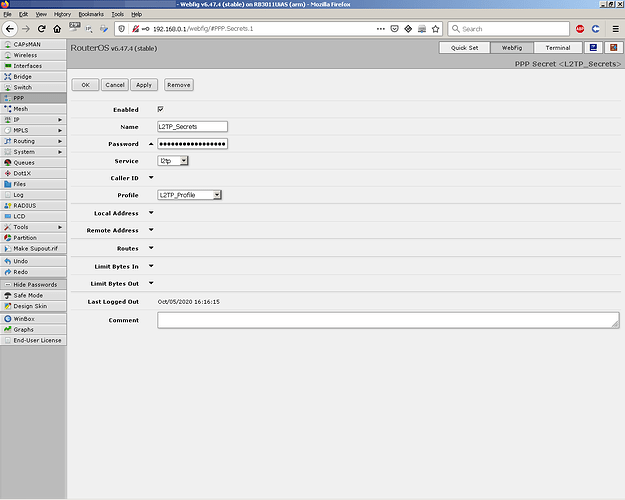
Task: Reload the page in Firefox
Action: (41, 29)
